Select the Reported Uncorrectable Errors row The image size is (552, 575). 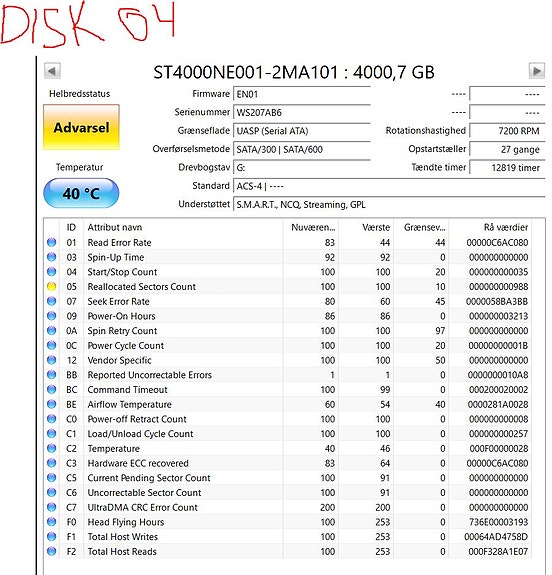288,375
